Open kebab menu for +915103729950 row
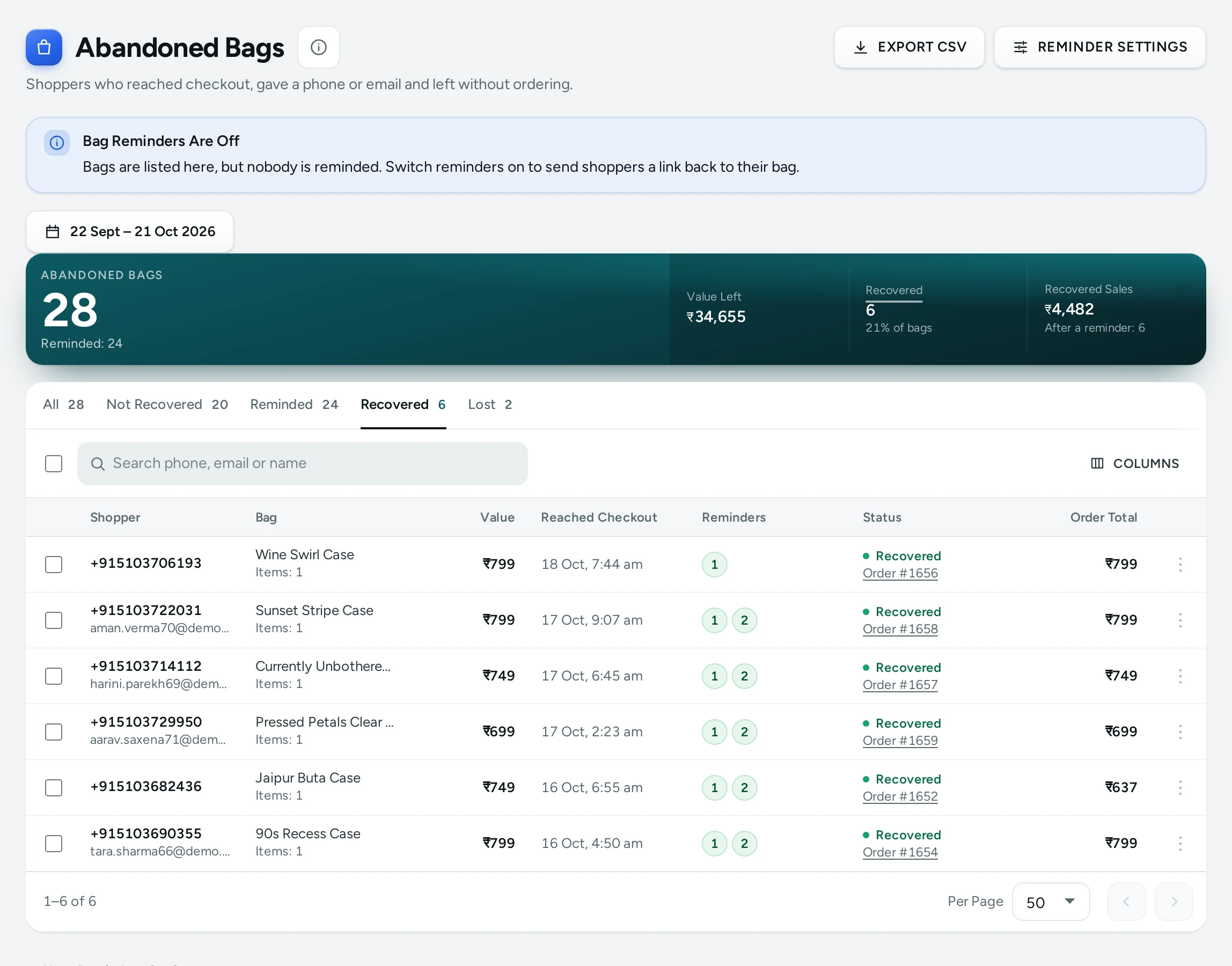This screenshot has width=1232, height=966. 1180,731
